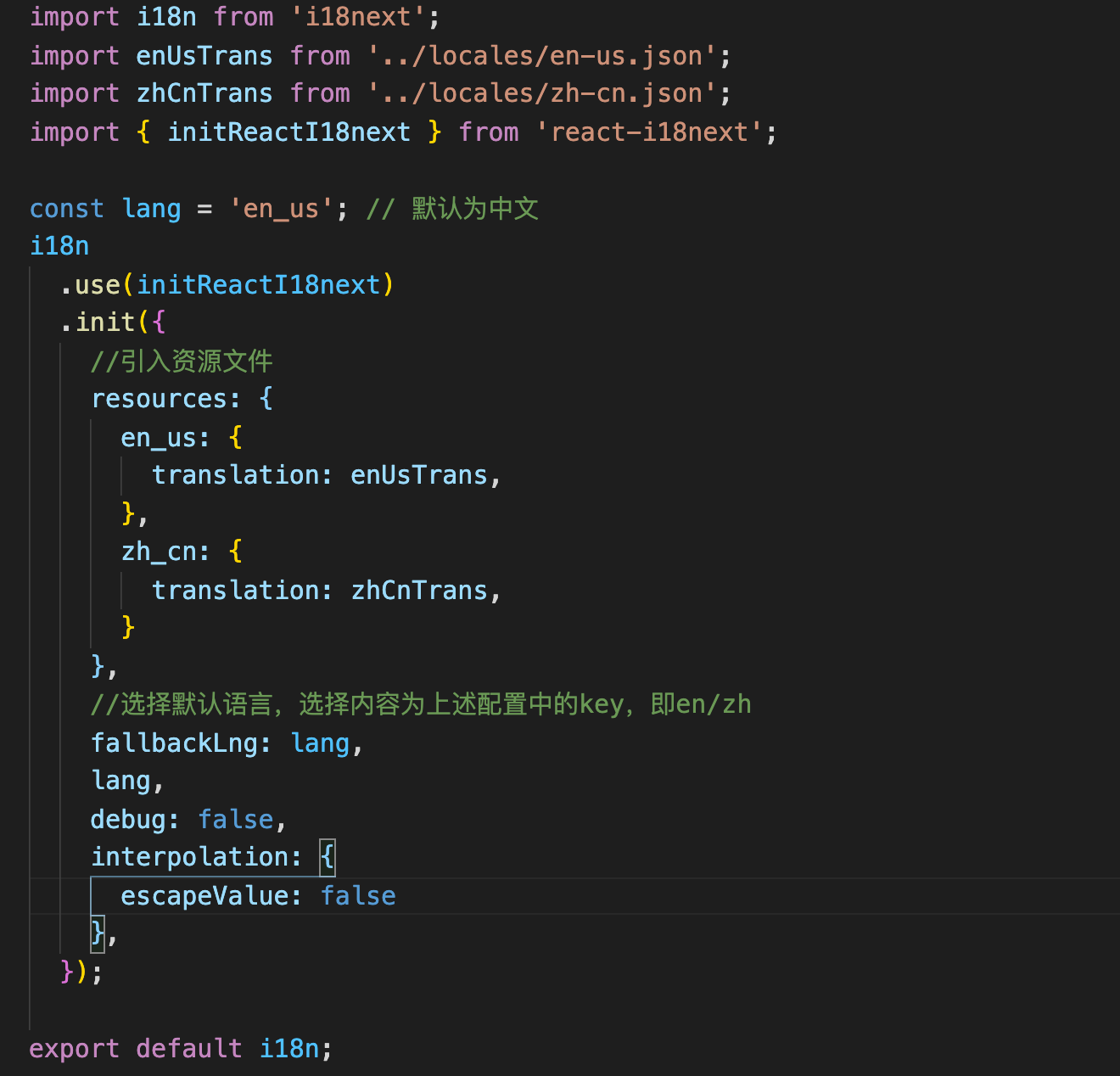Select the translation value enUsTrans
The width and height of the screenshot is (1120, 1076).
pyautogui.click(x=419, y=474)
